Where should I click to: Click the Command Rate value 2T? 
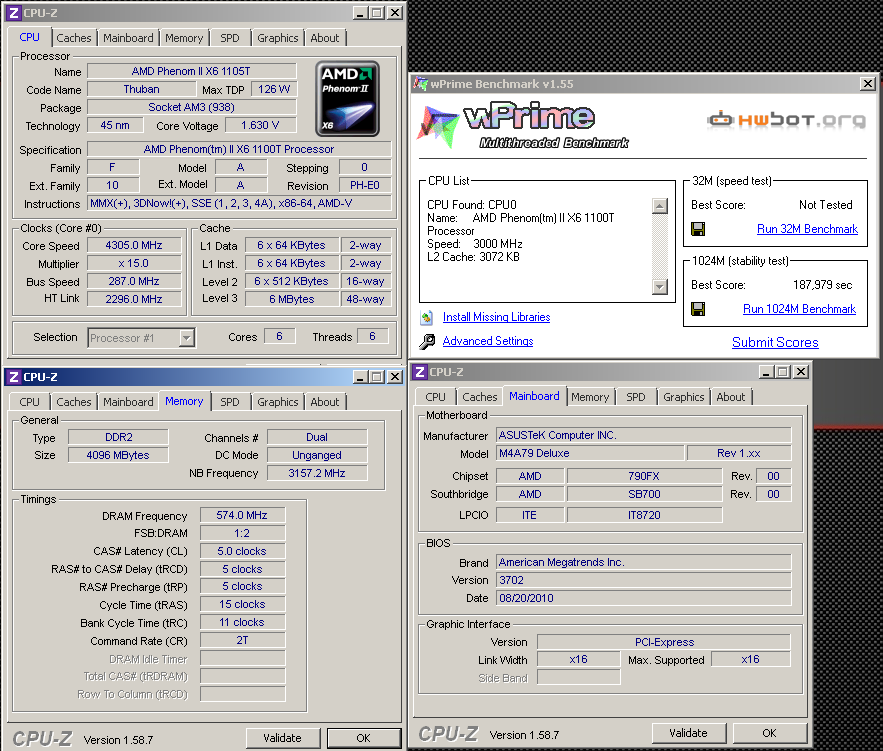point(242,640)
